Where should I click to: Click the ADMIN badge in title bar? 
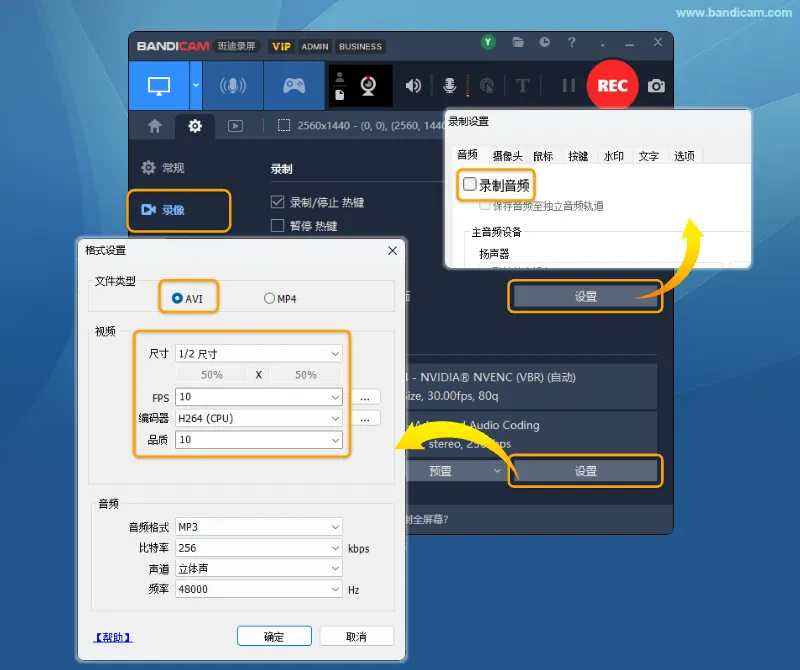315,46
